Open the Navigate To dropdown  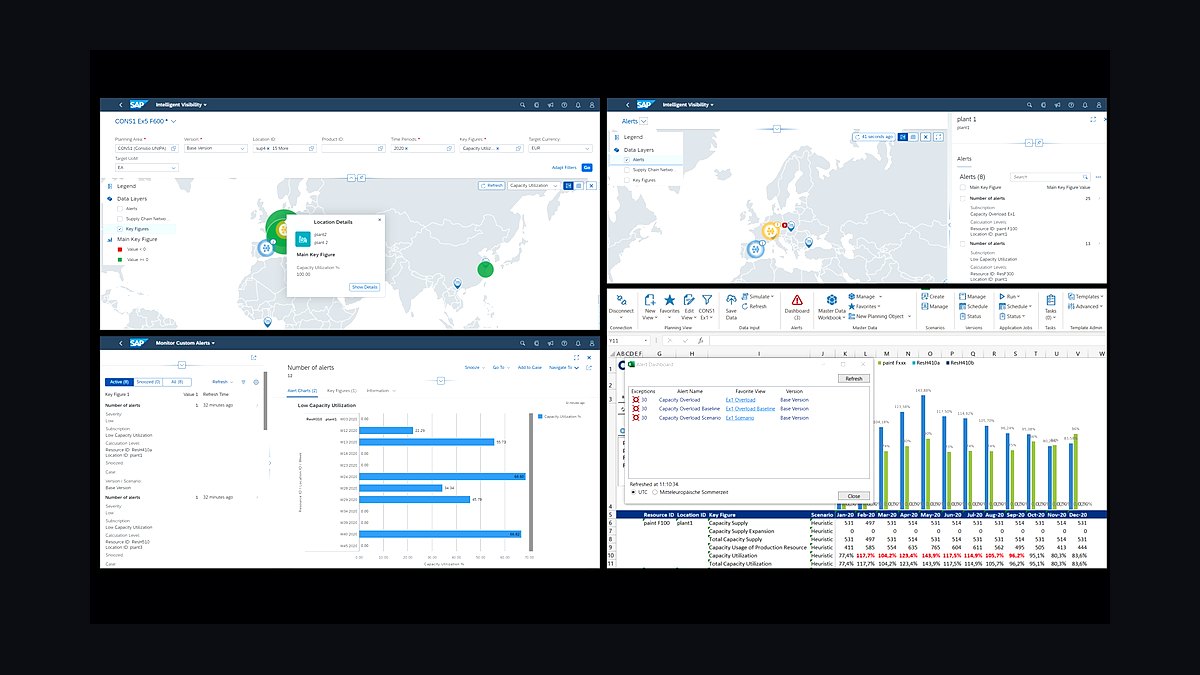click(x=564, y=367)
